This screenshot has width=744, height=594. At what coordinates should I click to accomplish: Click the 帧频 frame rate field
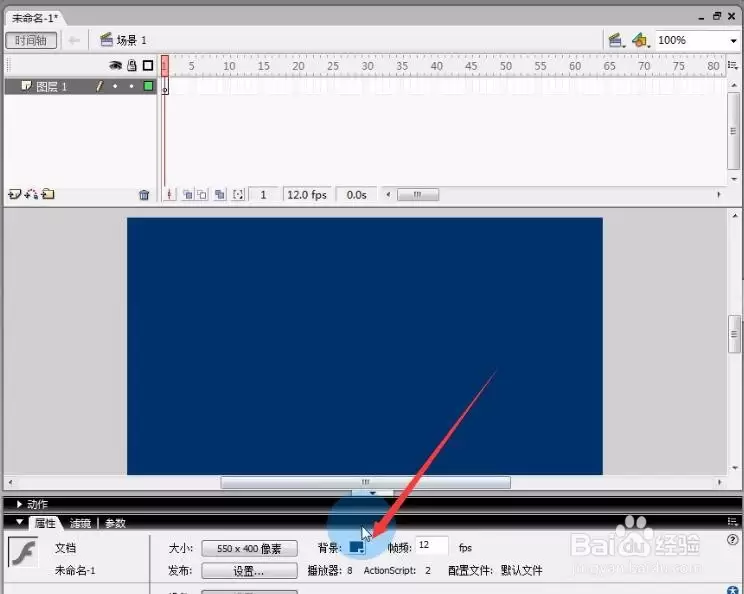[432, 546]
